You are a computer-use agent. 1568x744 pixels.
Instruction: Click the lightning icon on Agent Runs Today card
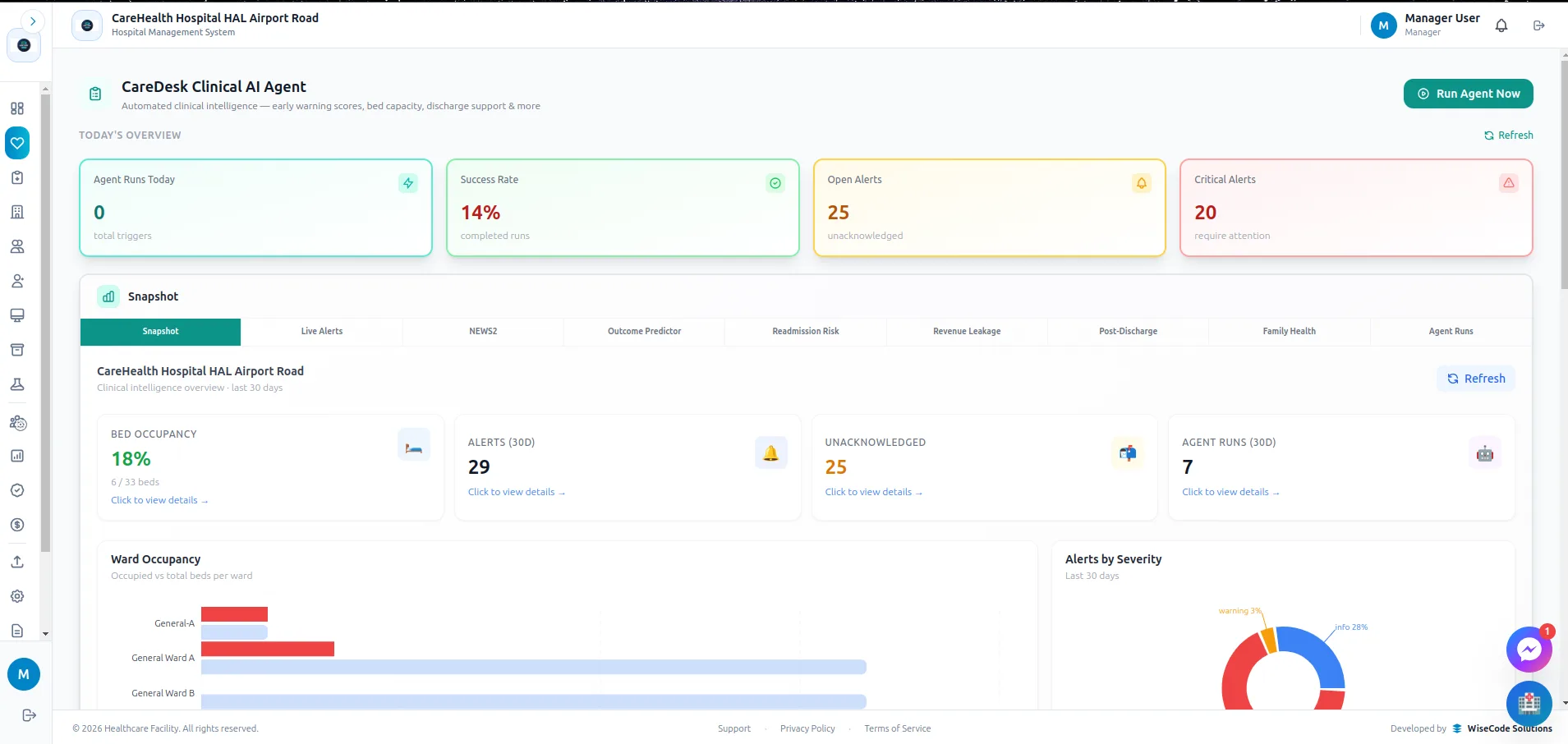(408, 183)
